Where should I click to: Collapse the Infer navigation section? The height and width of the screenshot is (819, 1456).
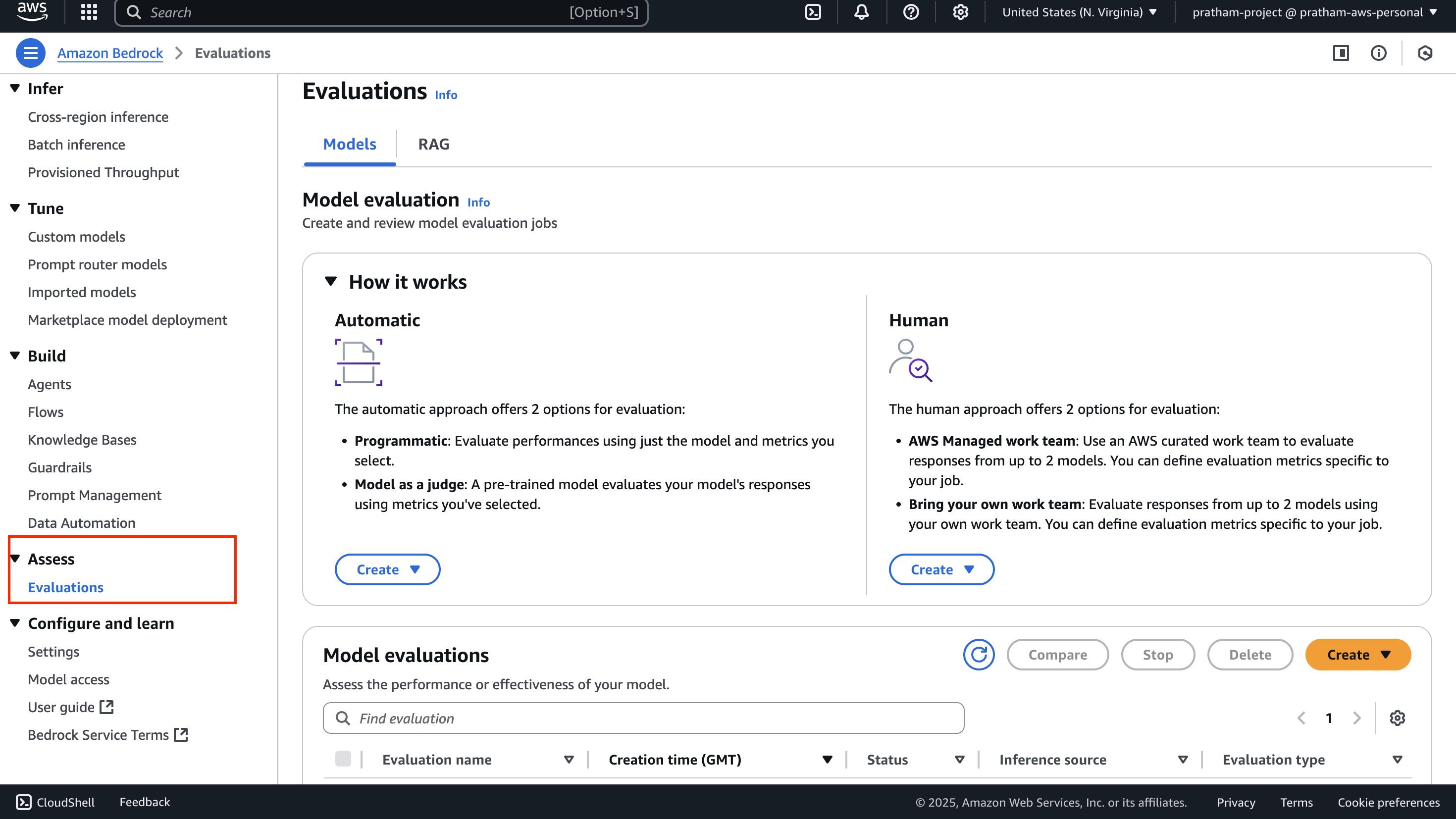tap(15, 88)
